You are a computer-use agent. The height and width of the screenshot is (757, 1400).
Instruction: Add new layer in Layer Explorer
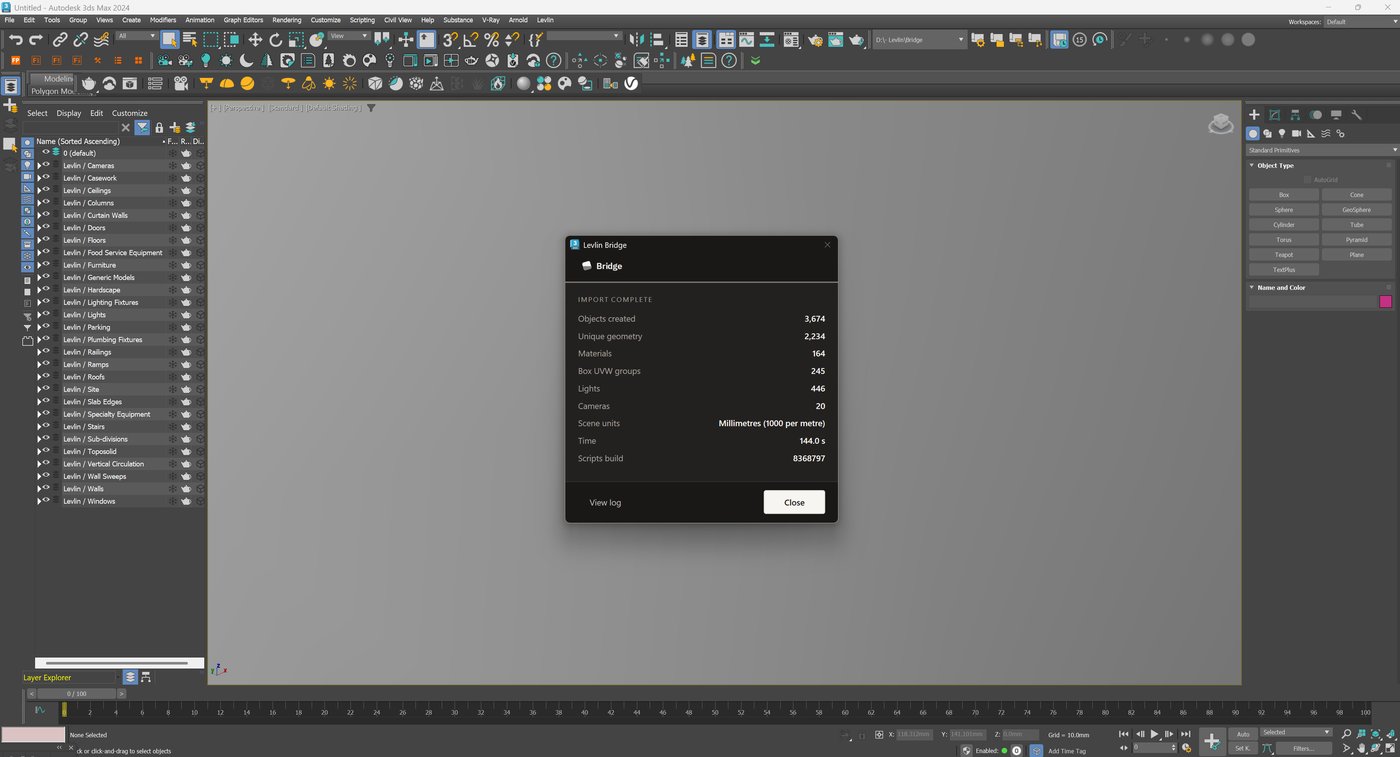point(175,128)
